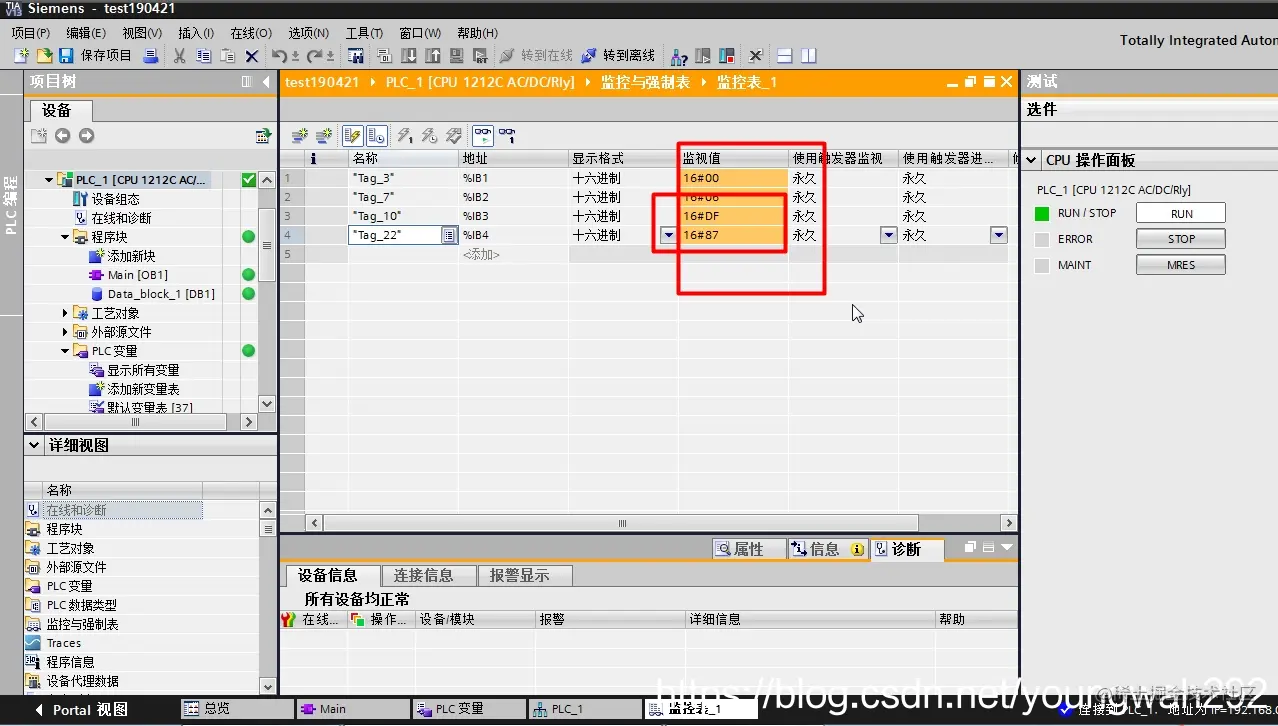1278x726 pixels.
Task: Click the monitor once now icon
Action: (507, 135)
